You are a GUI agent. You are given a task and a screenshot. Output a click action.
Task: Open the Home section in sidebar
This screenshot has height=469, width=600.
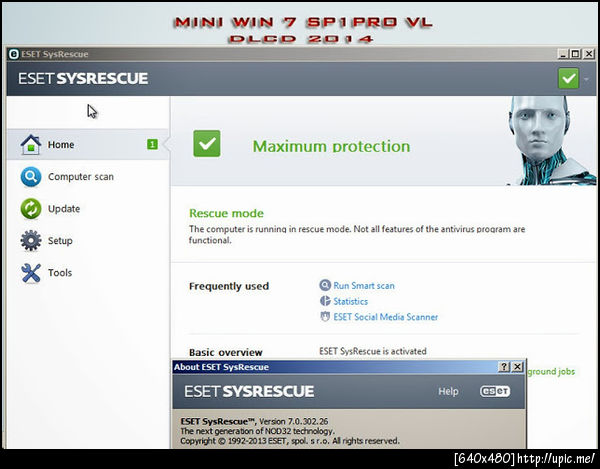(x=88, y=145)
